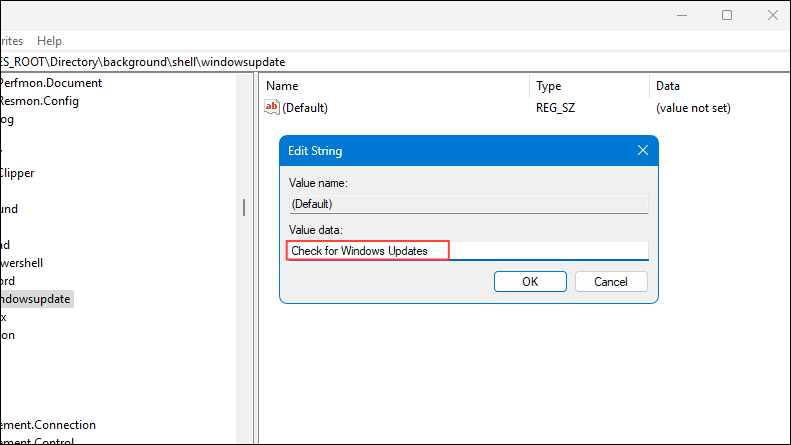Screen dimensions: 791x445
Task: Click the Value data text field
Action: (469, 251)
